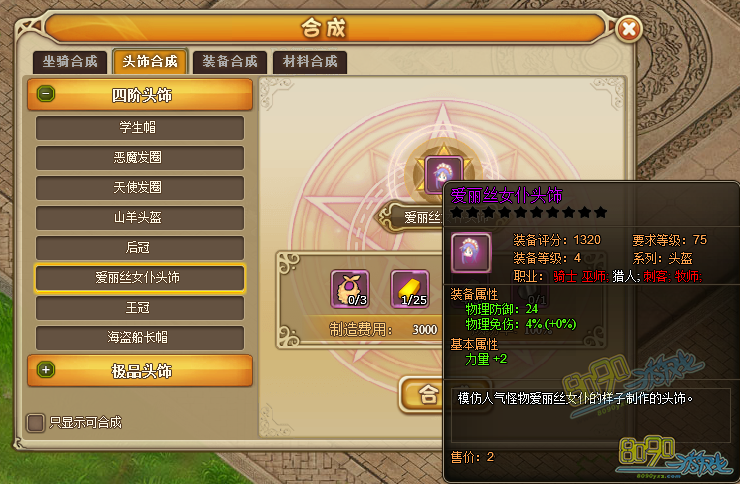The height and width of the screenshot is (484, 740).
Task: Click the headwear icon in tooltip panel
Action: pos(471,252)
